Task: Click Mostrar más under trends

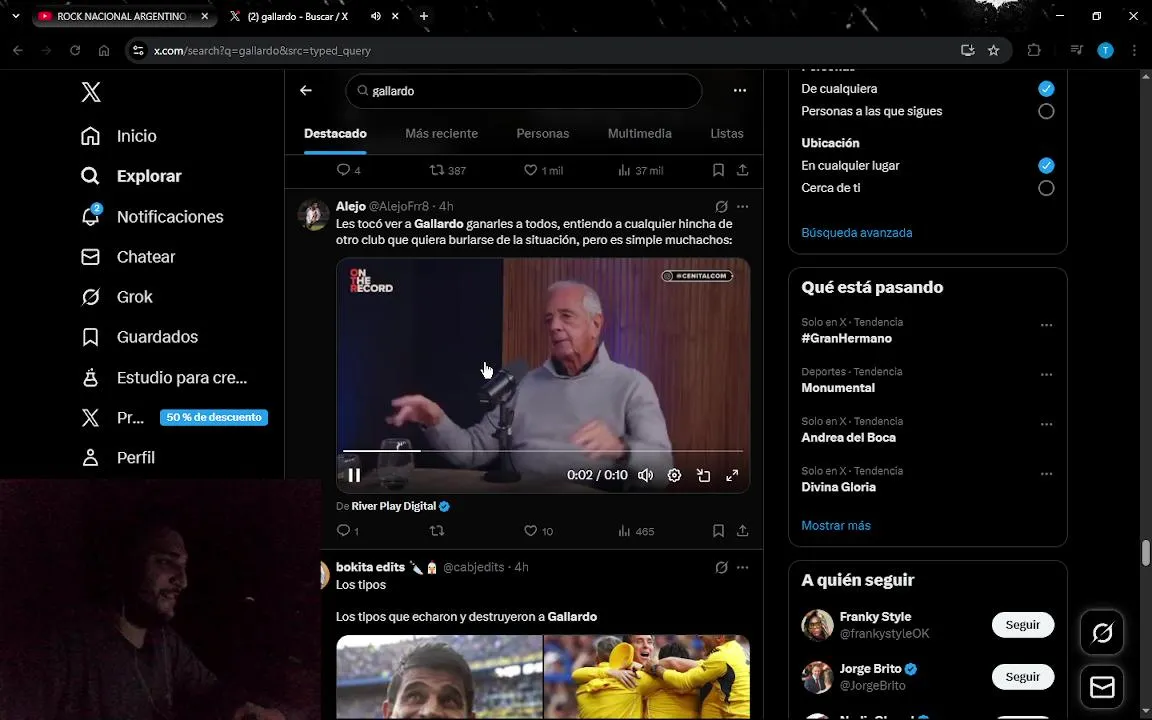Action: (x=836, y=526)
